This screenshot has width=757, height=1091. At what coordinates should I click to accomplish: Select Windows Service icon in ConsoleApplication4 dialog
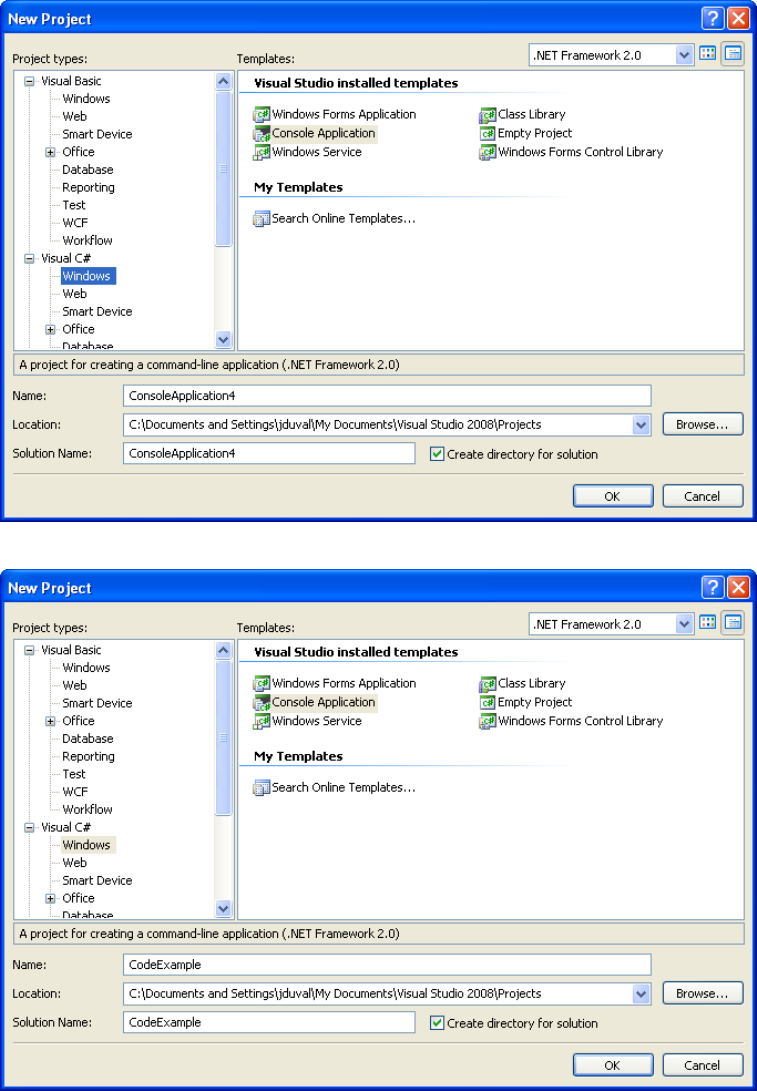click(x=262, y=152)
